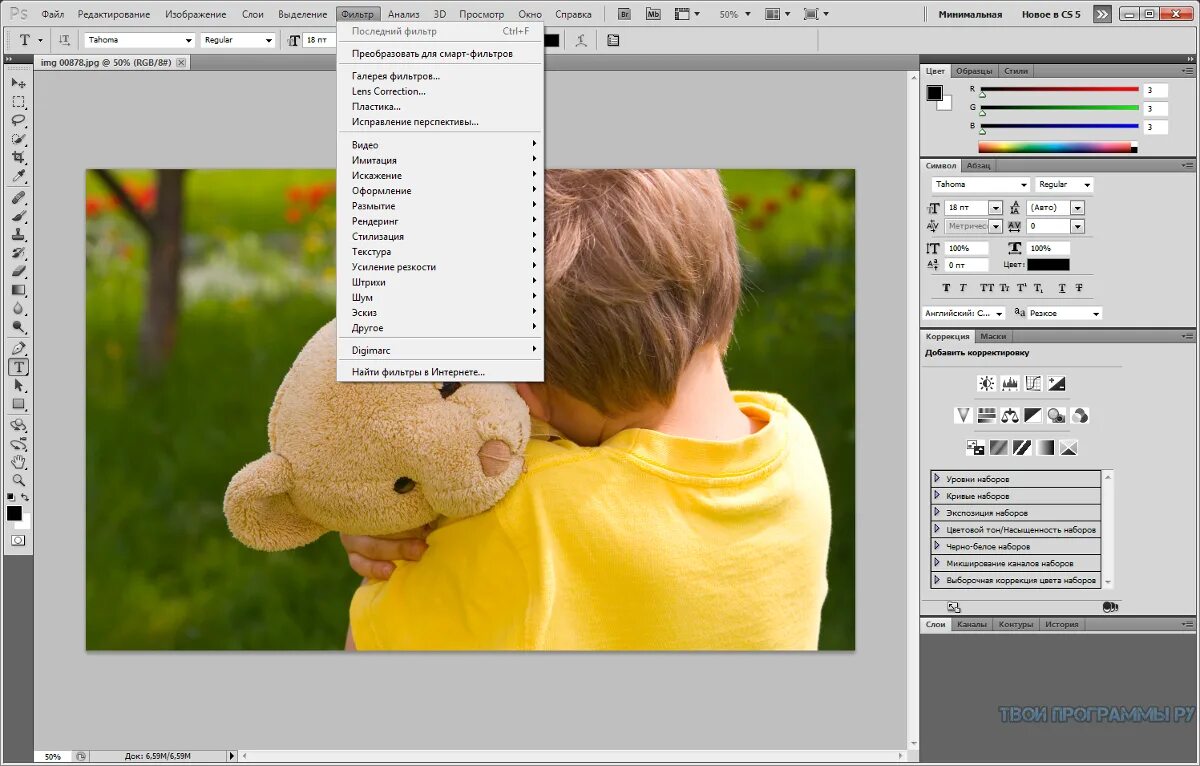Select the Clone Stamp tool

18,235
